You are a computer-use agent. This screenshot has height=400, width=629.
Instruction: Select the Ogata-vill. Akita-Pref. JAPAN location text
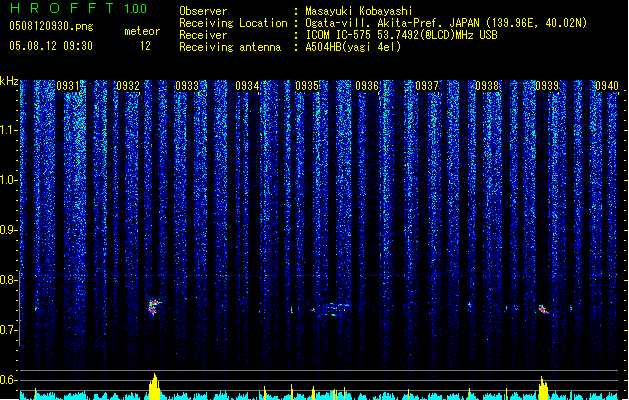[446, 23]
